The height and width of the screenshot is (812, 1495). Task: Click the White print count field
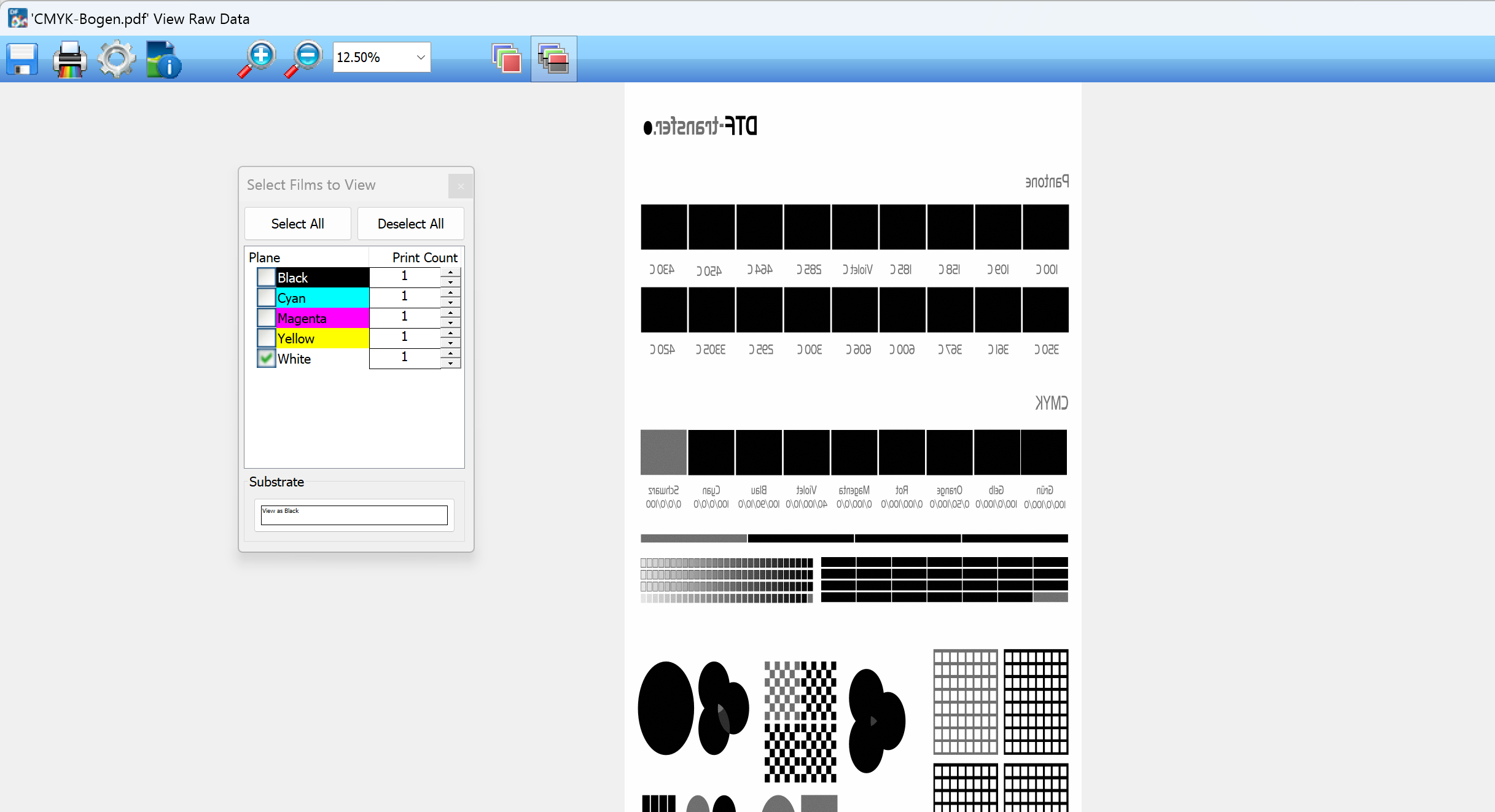coord(405,358)
